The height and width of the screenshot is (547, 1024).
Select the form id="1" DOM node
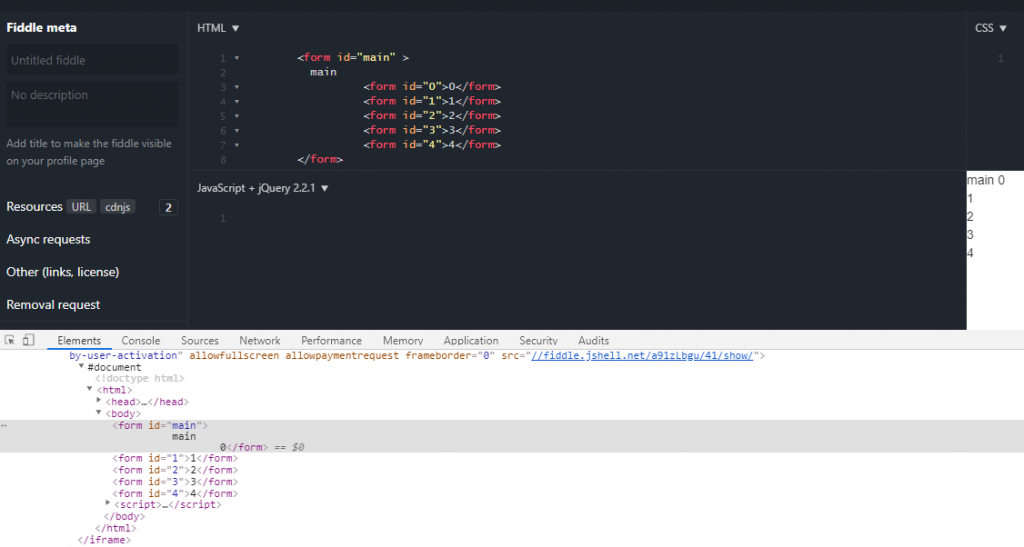[175, 458]
